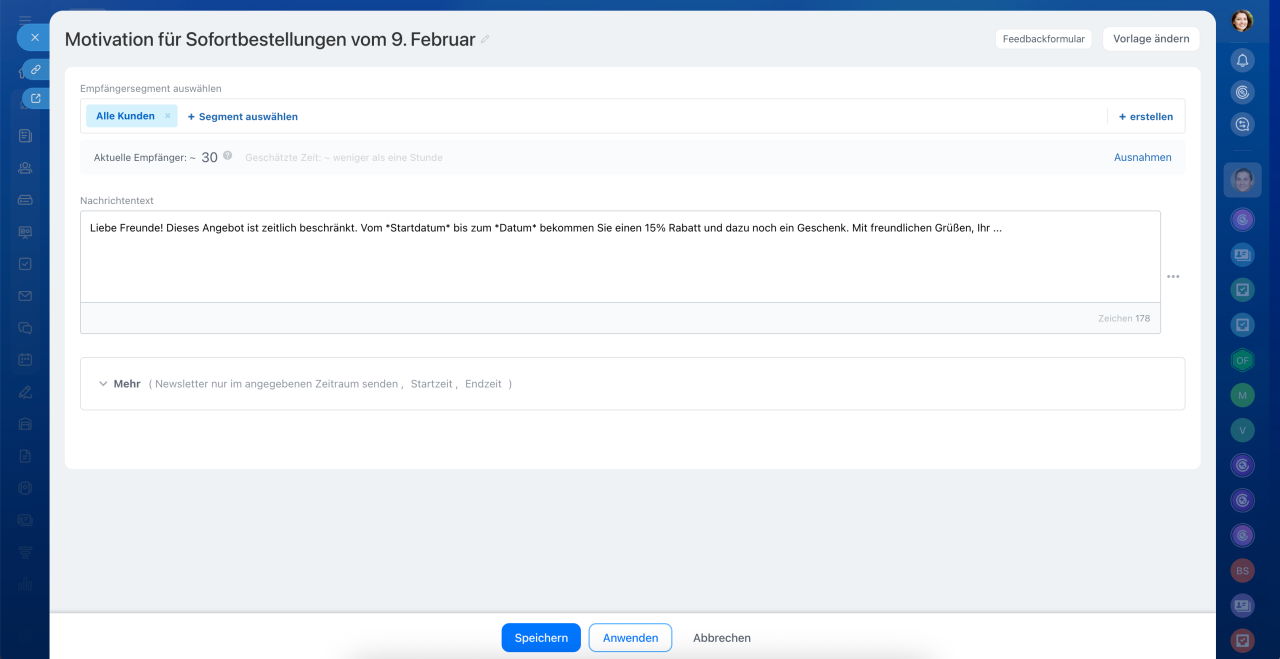Viewport: 1280px width, 659px height.
Task: Open the three-dot menu beside the message text
Action: point(1173,276)
